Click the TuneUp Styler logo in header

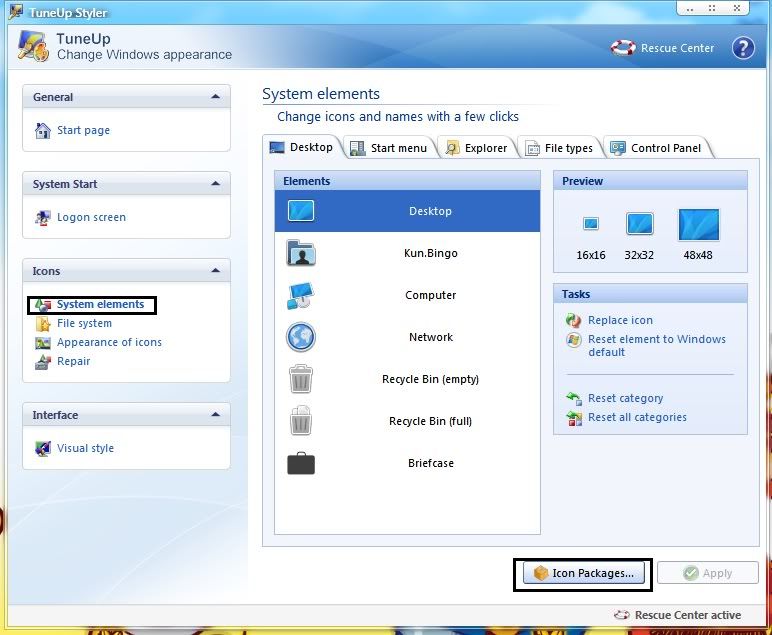point(33,46)
